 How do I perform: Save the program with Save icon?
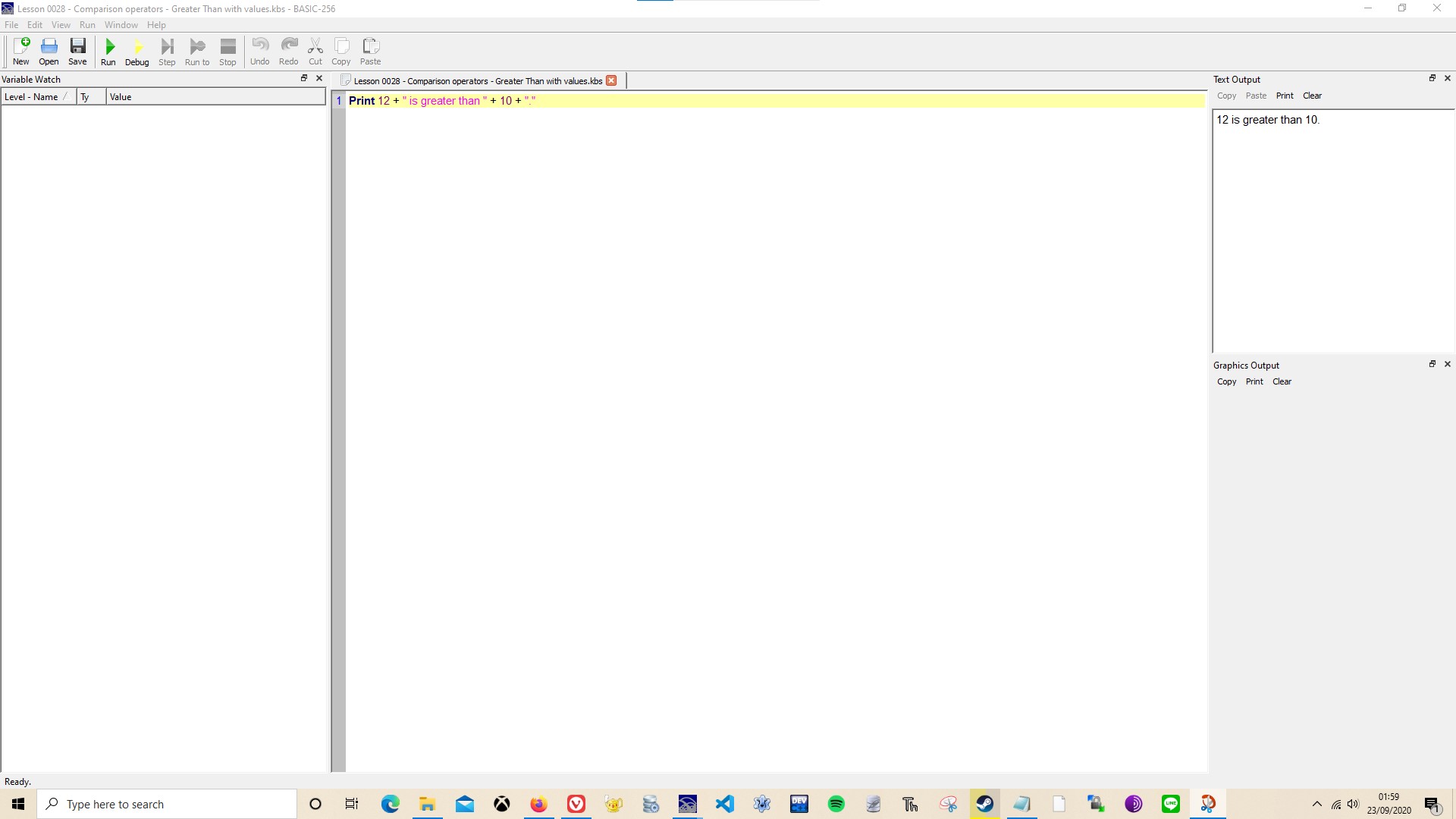pos(77,51)
